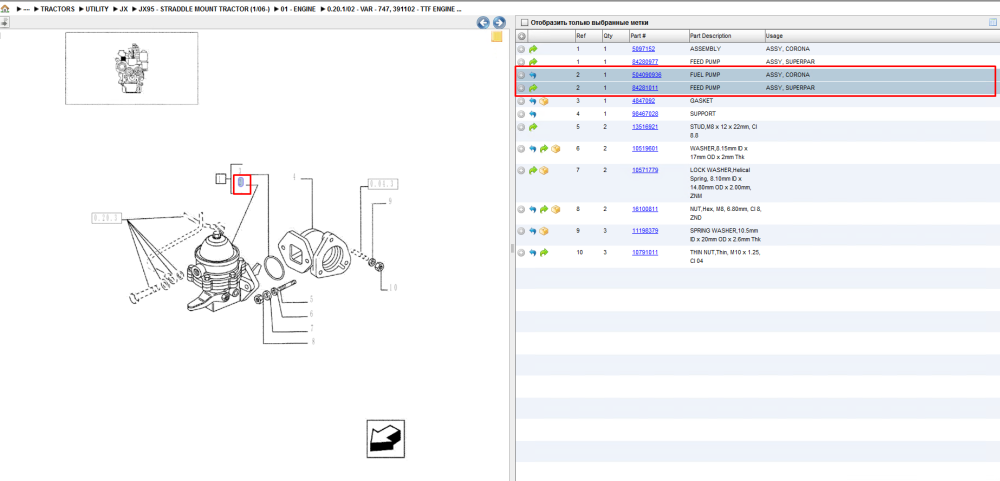The image size is (1000, 481).
Task: Click the 0.04.3 reference box in diagram
Action: tap(383, 184)
